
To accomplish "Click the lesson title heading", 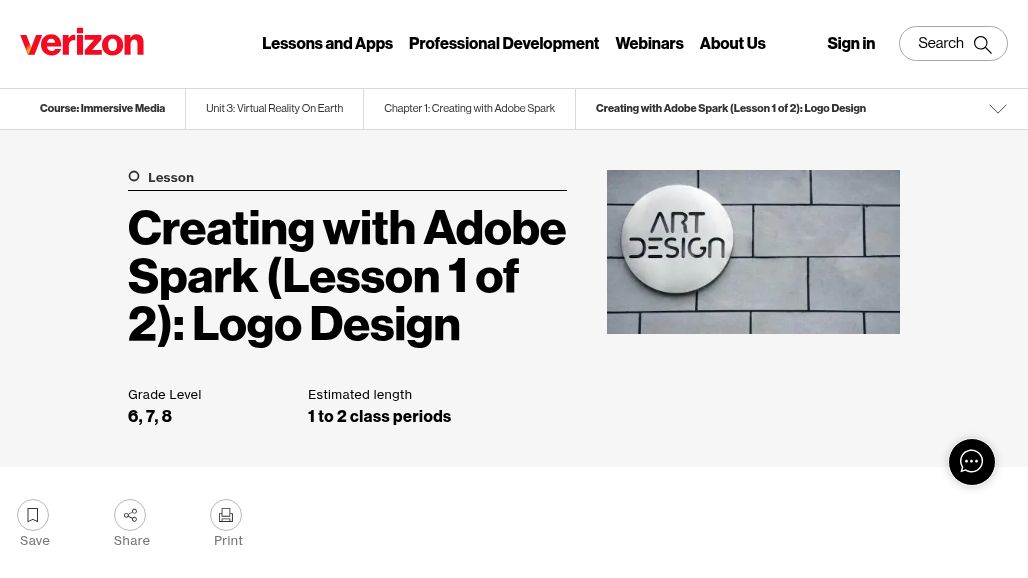I will point(347,276).
